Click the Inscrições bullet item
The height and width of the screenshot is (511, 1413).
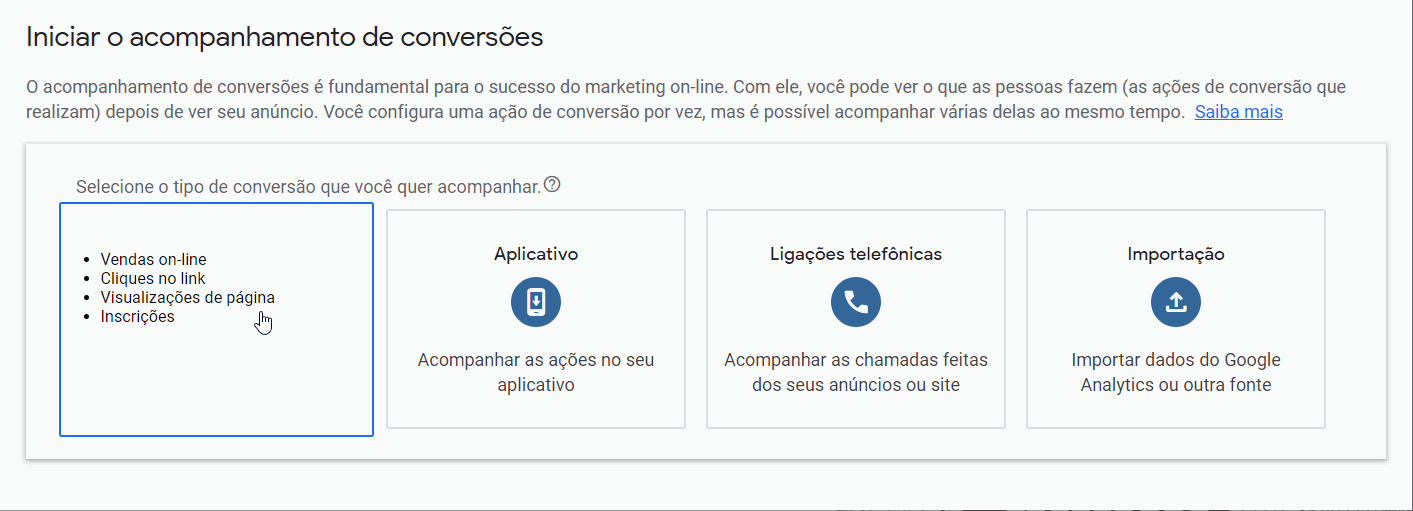coord(137,317)
